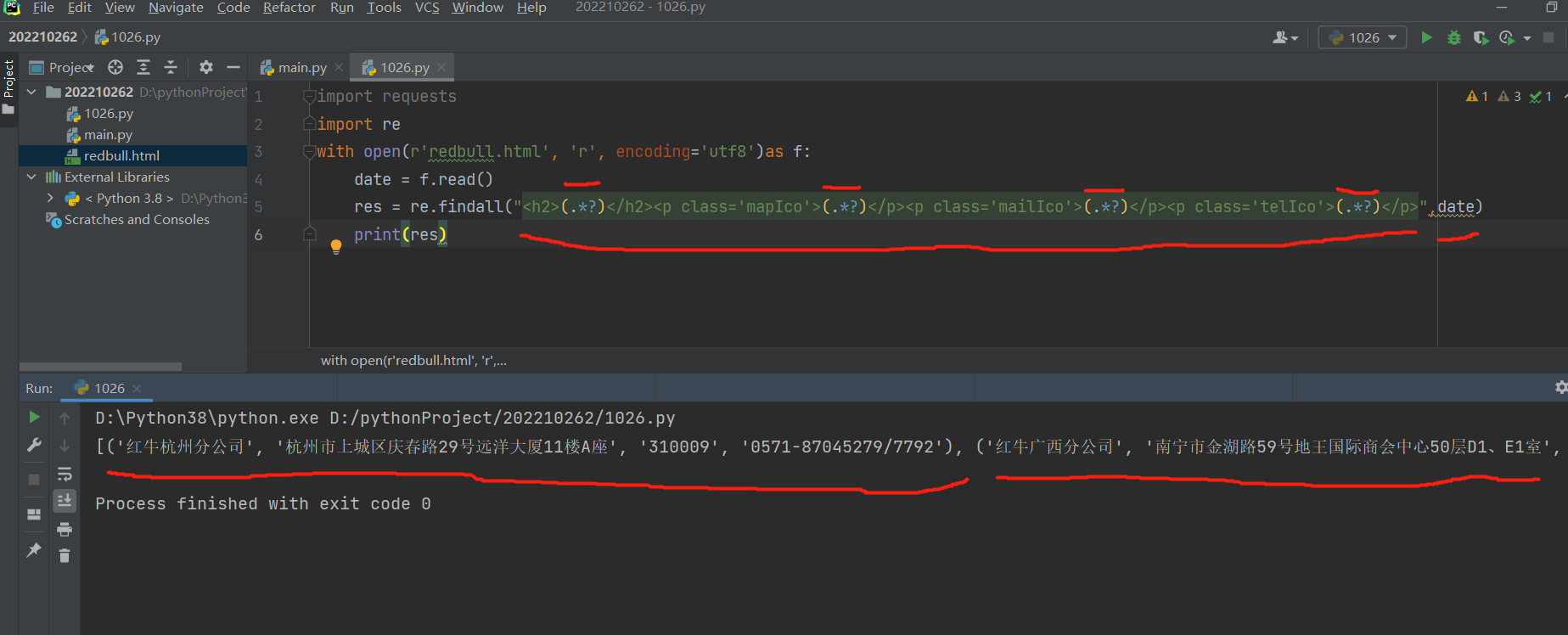Click the python.exe command line output
1568x635 pixels.
click(385, 418)
